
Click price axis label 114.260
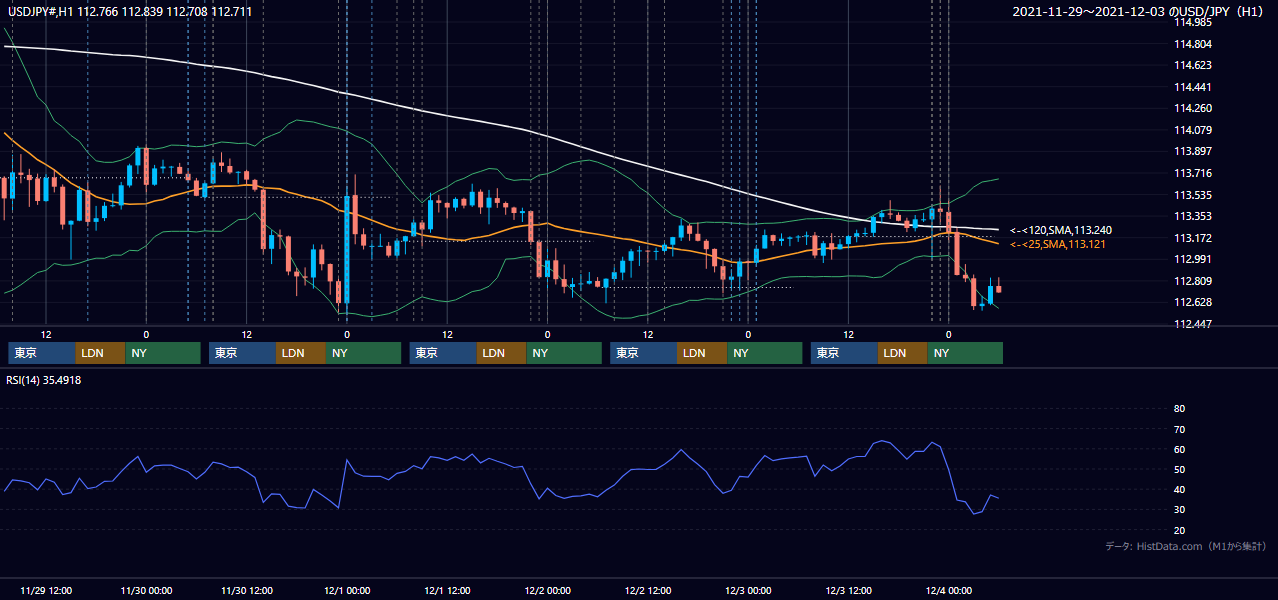click(1192, 108)
